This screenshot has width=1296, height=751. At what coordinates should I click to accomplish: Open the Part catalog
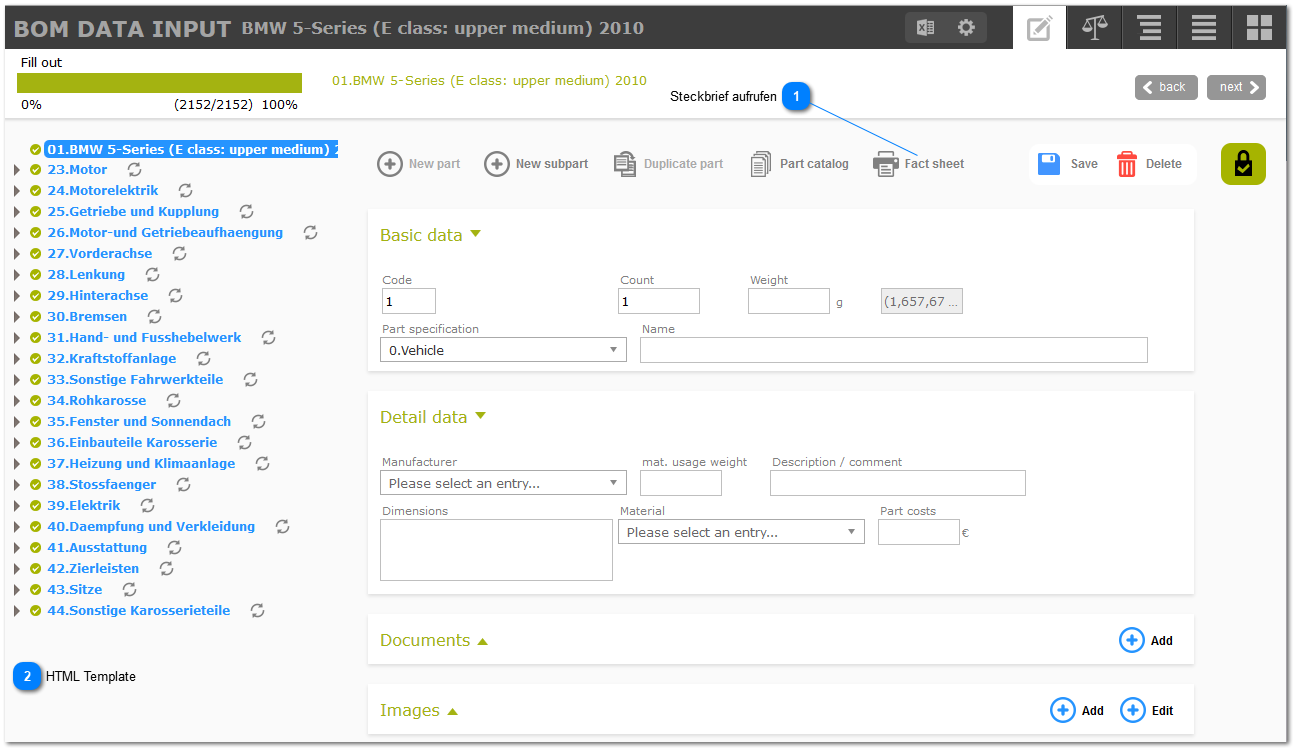tap(800, 164)
